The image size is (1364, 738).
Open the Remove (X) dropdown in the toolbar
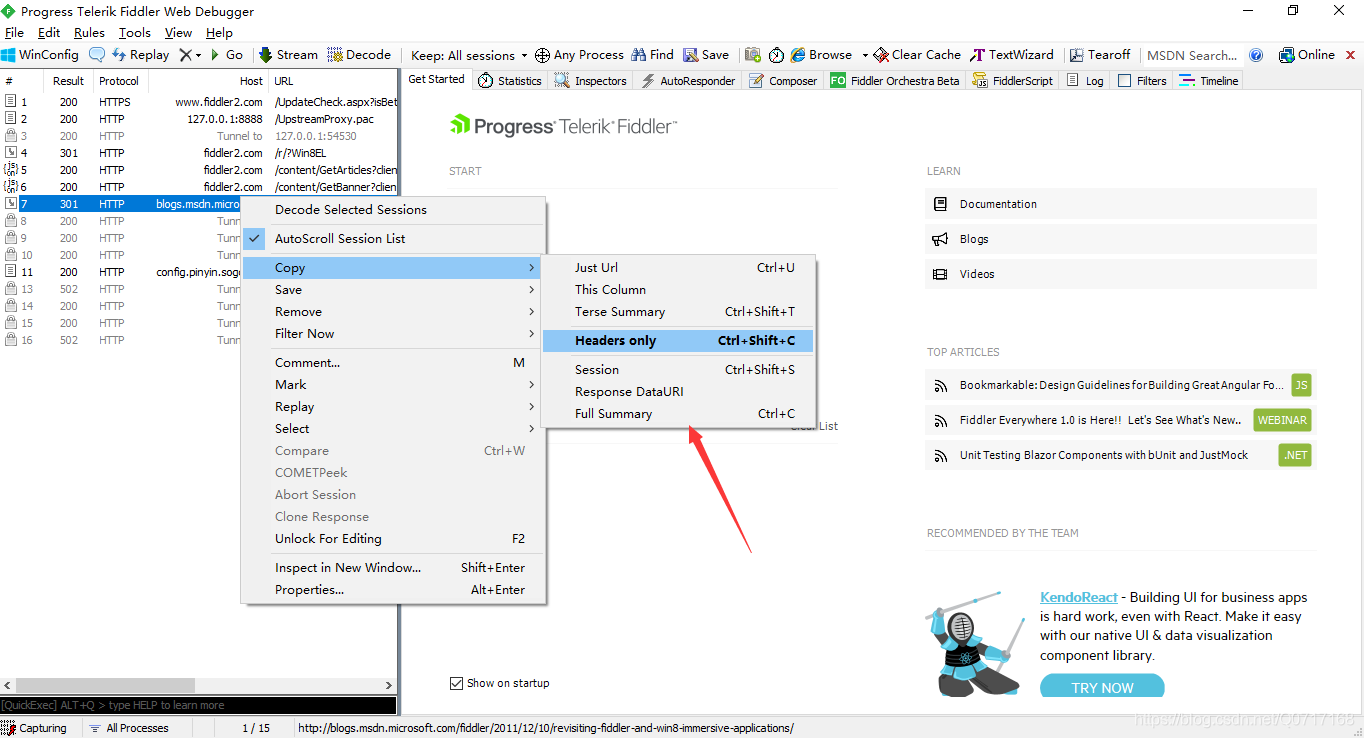[190, 55]
